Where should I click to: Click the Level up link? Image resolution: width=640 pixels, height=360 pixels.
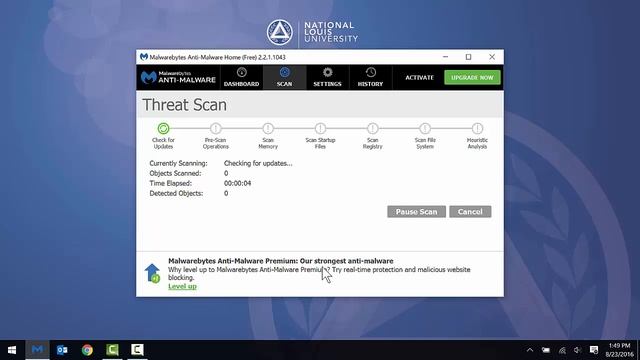(x=182, y=286)
